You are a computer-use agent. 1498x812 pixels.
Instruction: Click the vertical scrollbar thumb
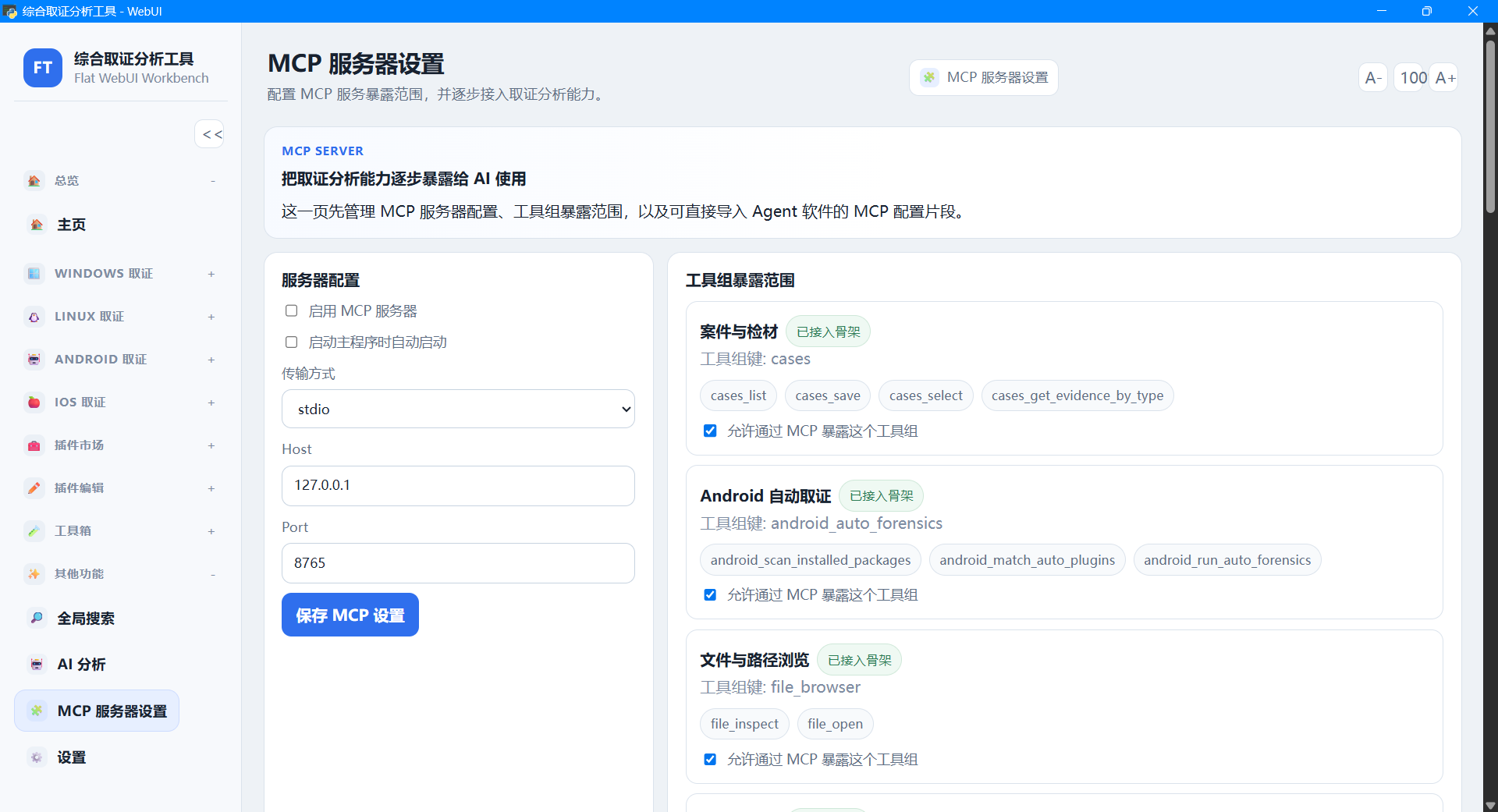(1490, 125)
